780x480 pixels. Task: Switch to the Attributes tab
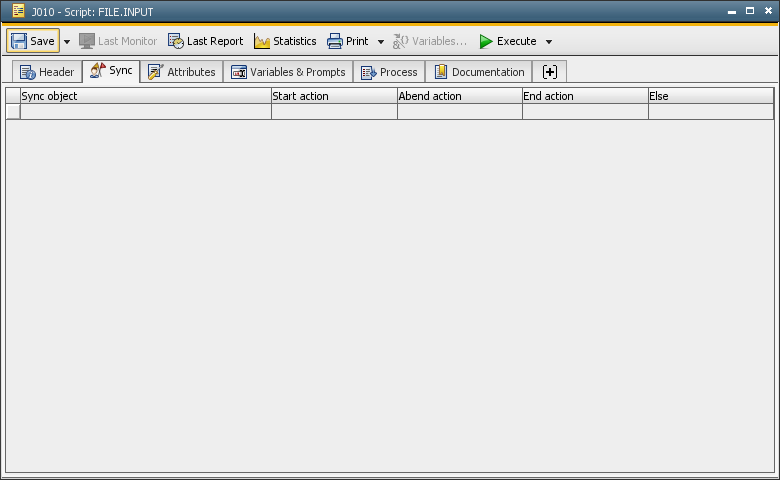click(181, 72)
